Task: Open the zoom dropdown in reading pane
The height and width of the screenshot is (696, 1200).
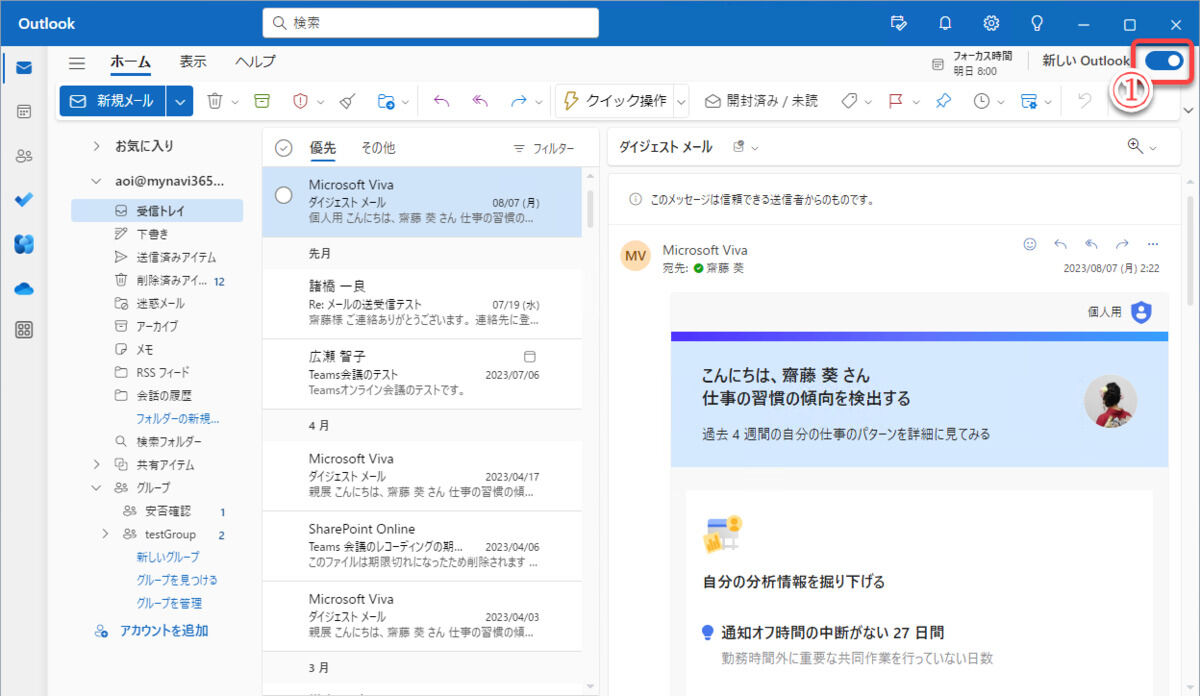Action: 1142,147
